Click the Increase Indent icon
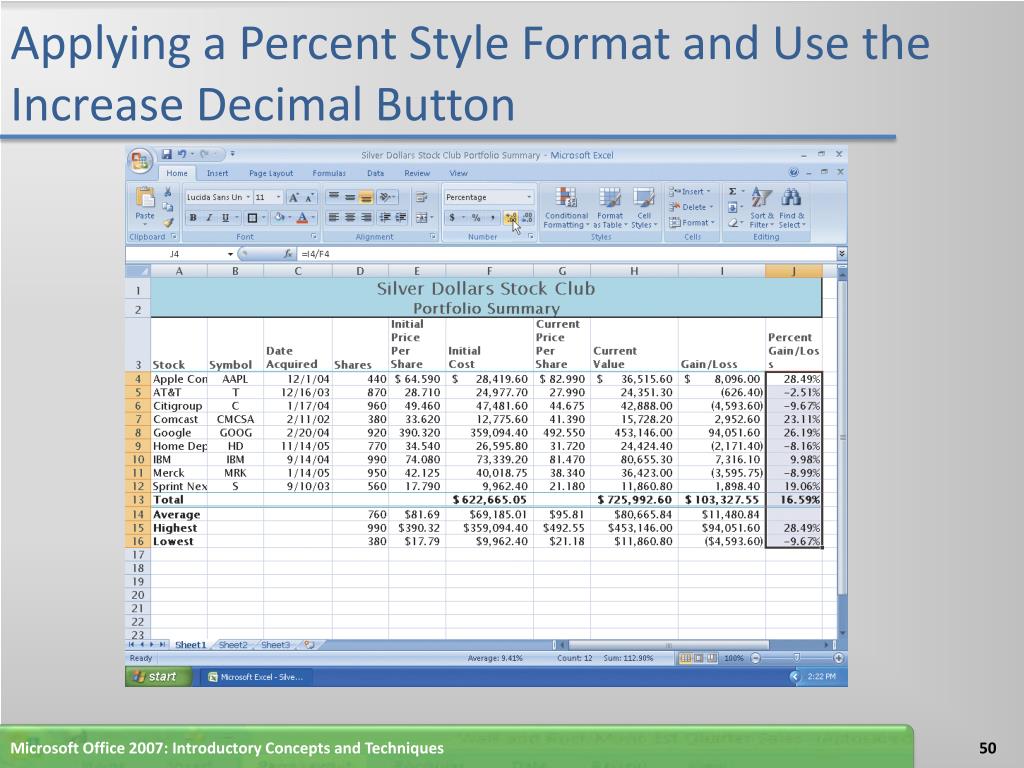The height and width of the screenshot is (768, 1024). click(x=400, y=217)
